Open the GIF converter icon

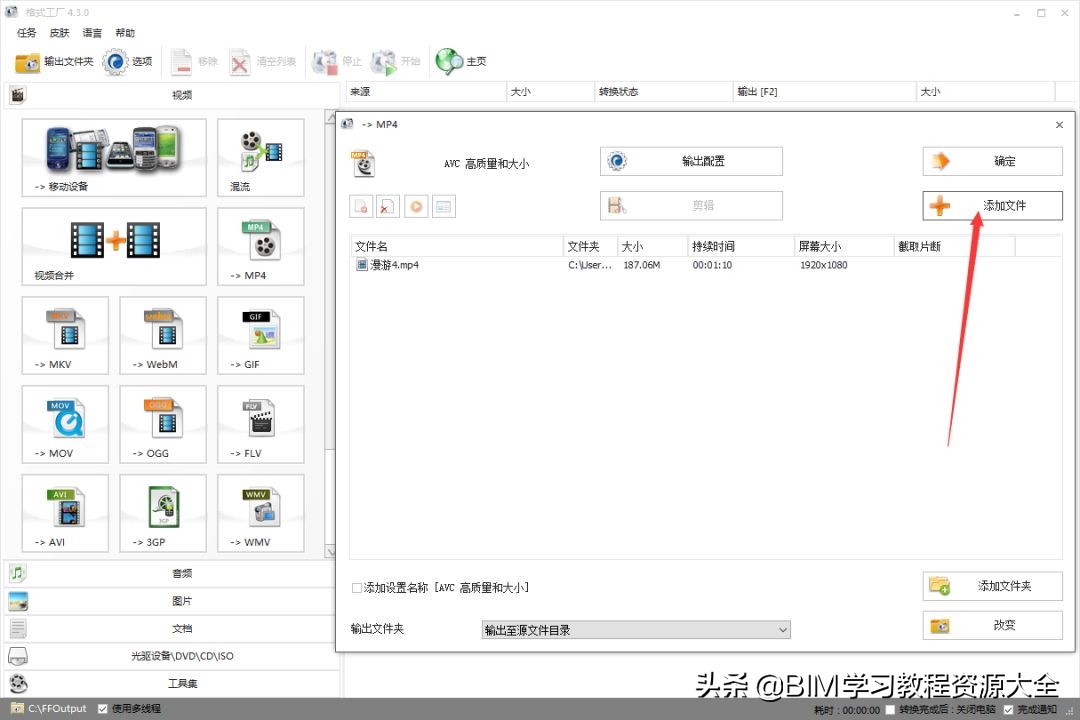click(x=260, y=335)
